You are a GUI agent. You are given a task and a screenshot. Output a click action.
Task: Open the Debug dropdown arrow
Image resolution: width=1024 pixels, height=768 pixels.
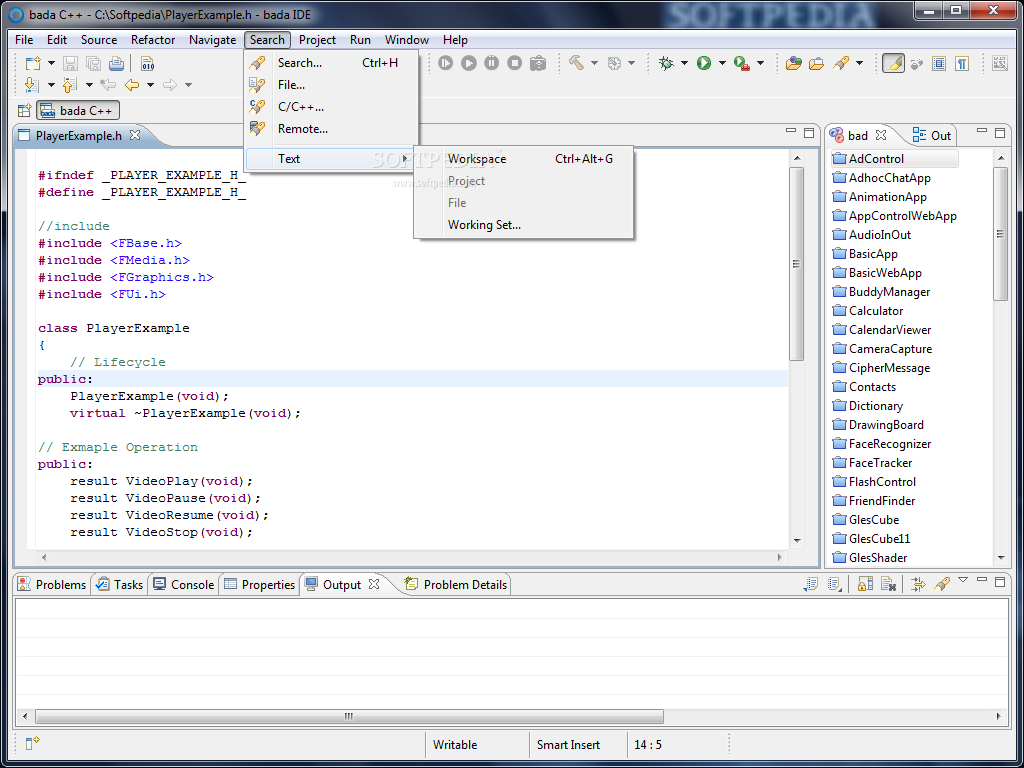coord(684,63)
